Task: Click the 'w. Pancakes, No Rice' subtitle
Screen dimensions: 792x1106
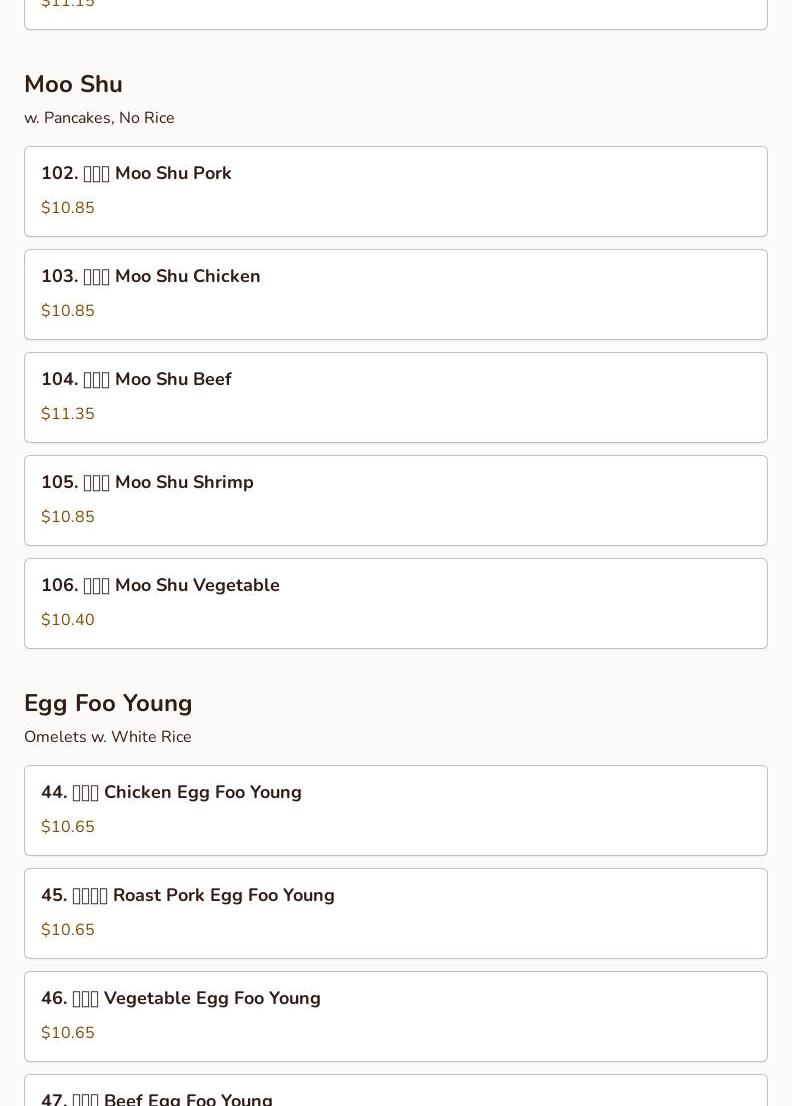Action: pyautogui.click(x=99, y=118)
